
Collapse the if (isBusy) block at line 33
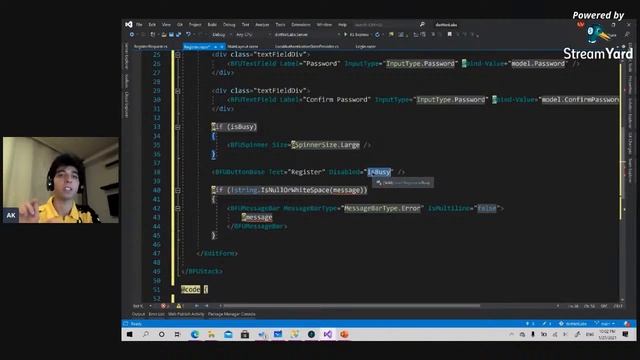click(x=178, y=127)
